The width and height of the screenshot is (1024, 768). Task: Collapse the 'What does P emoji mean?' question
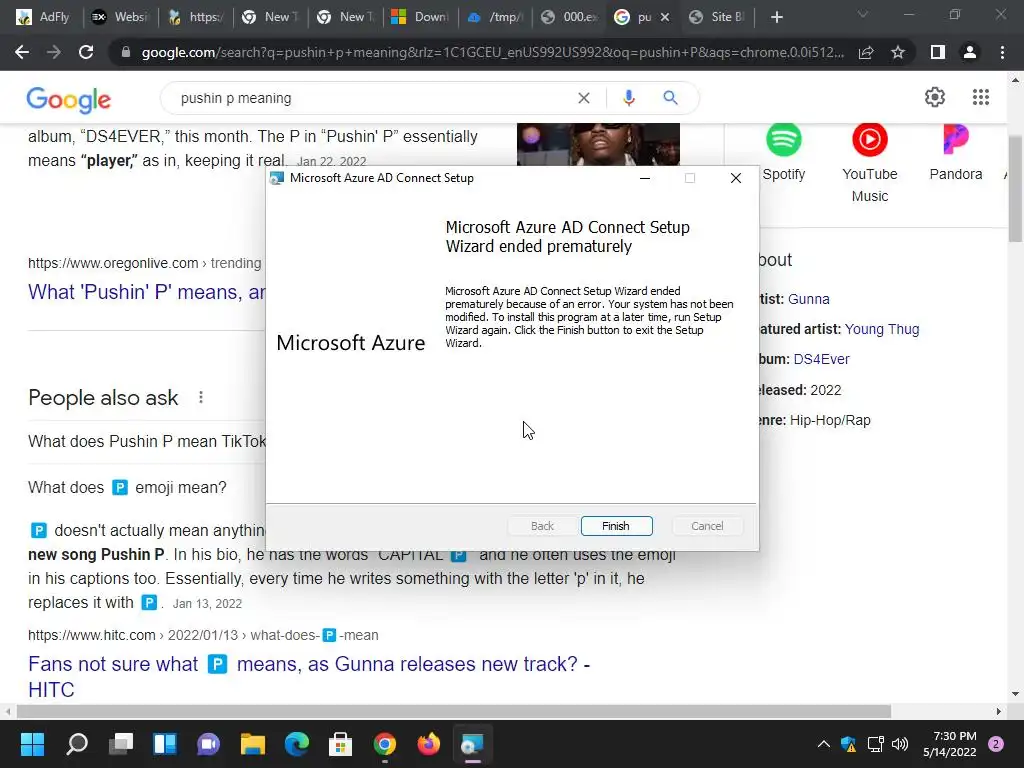click(x=127, y=487)
